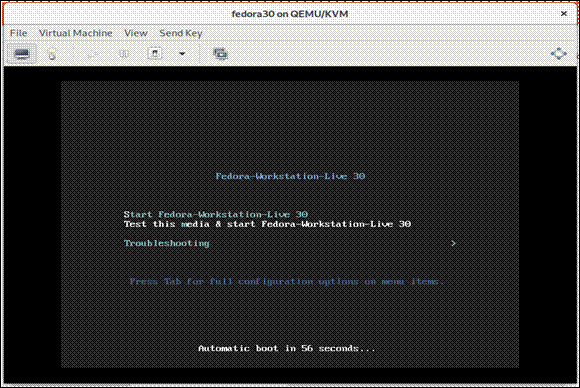This screenshot has height=388, width=580.
Task: Click the Troubleshooting submenu arrow
Action: point(453,243)
